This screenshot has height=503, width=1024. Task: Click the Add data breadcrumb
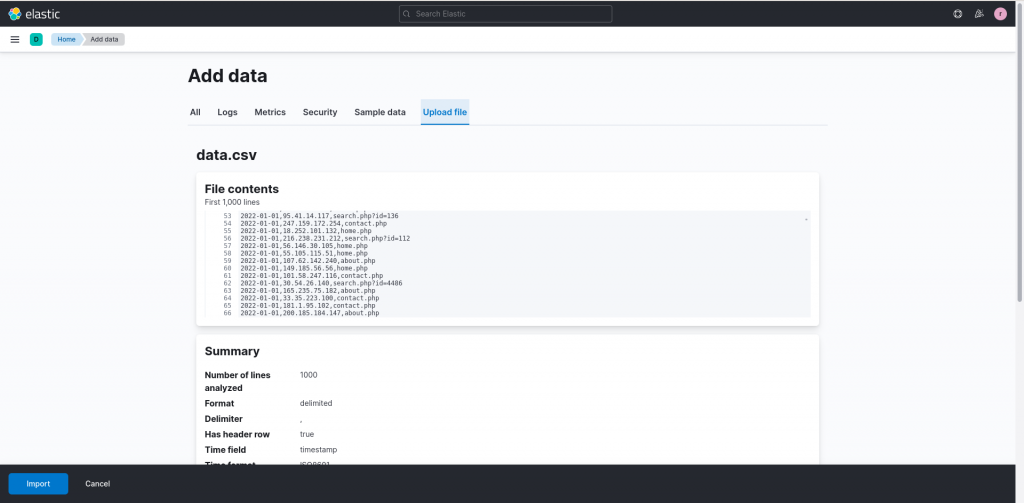pyautogui.click(x=104, y=39)
